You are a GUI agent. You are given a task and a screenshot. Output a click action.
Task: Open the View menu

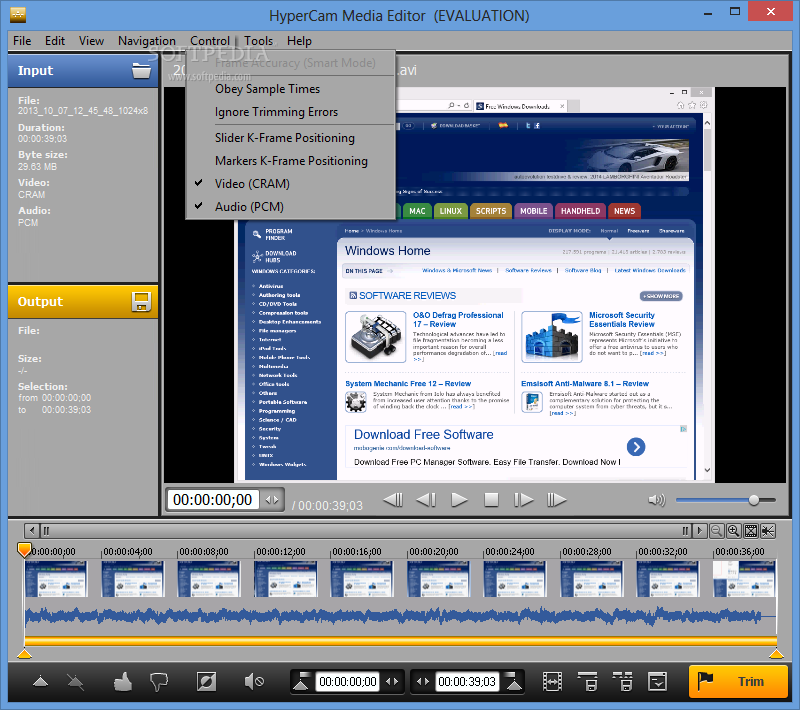click(x=91, y=41)
